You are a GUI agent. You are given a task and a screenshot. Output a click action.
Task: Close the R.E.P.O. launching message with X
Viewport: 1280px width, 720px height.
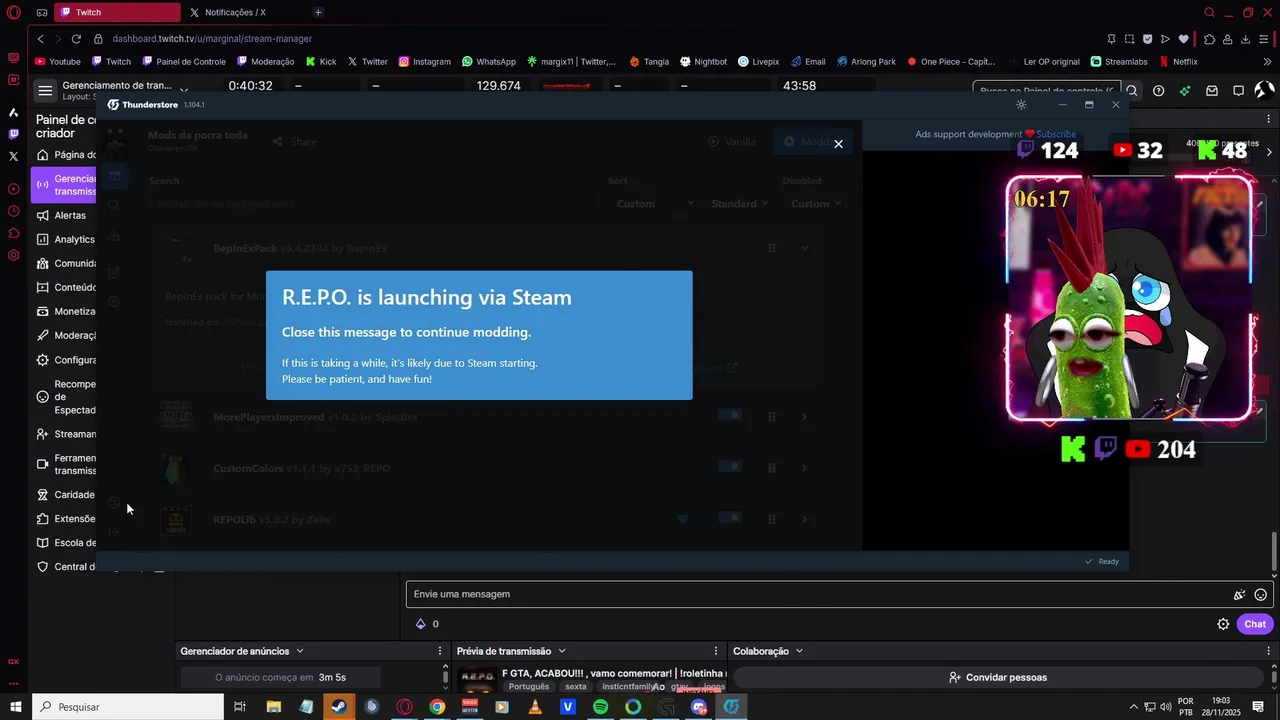click(x=838, y=144)
